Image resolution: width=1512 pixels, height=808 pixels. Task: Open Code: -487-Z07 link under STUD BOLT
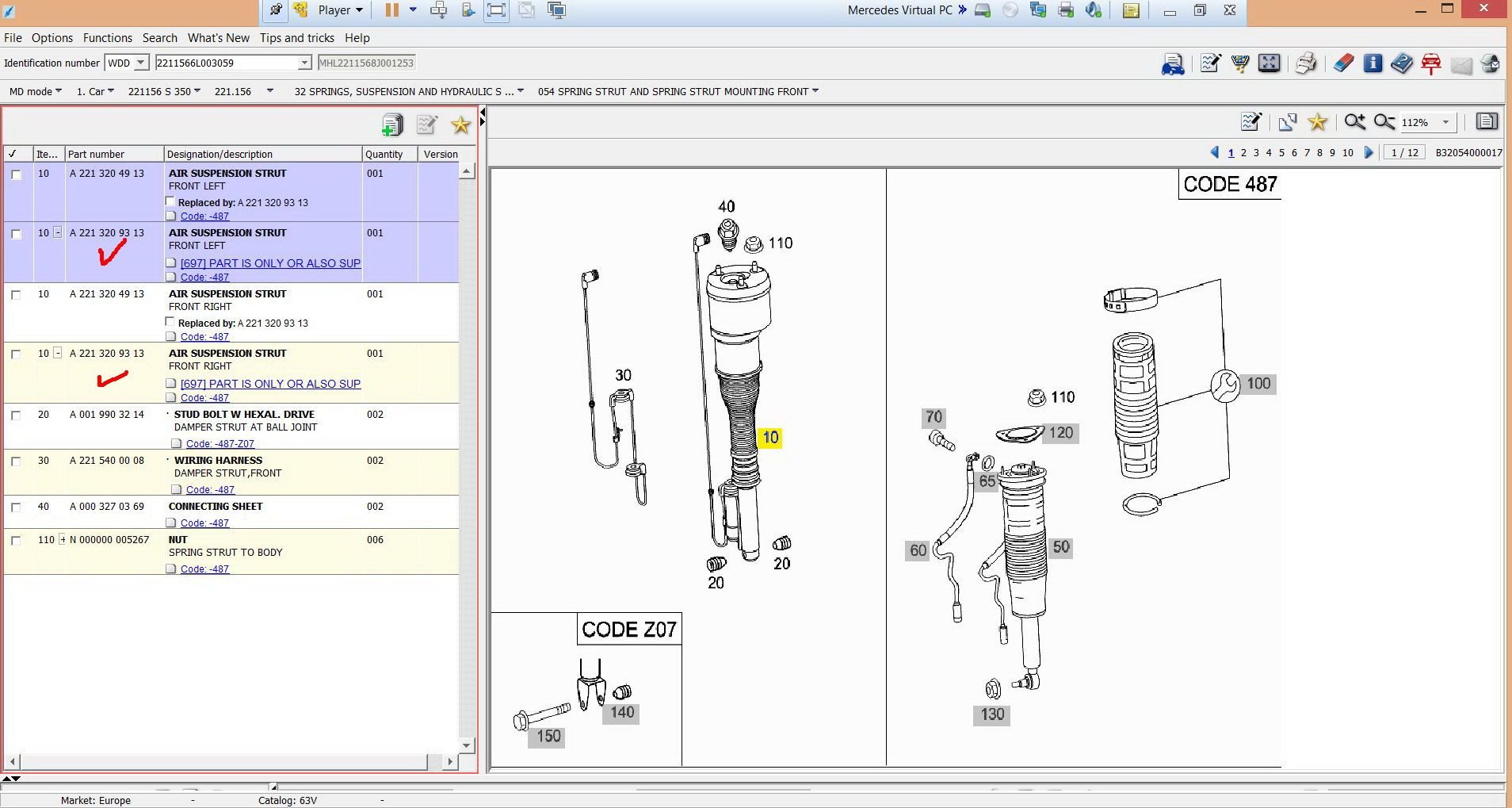[220, 444]
